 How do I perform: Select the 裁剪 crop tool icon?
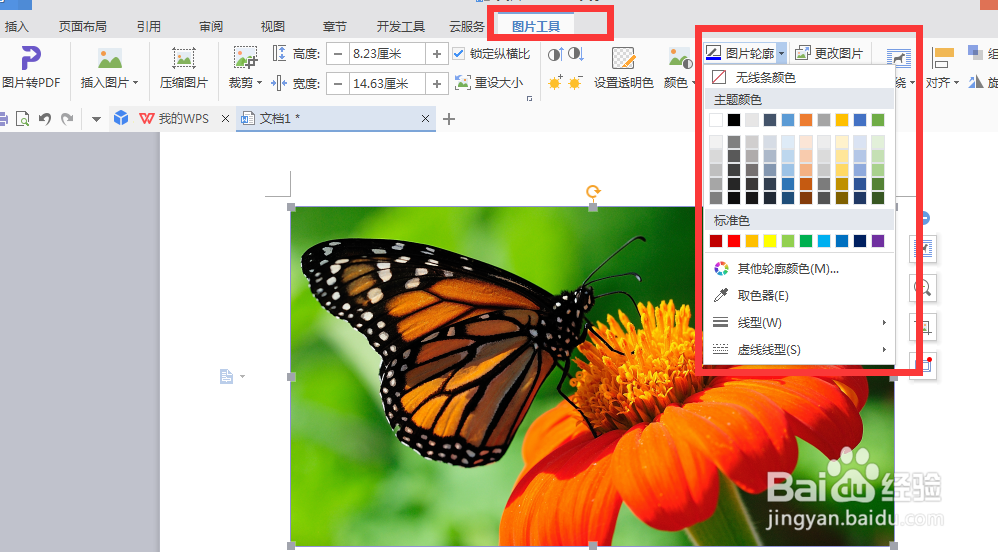(245, 57)
